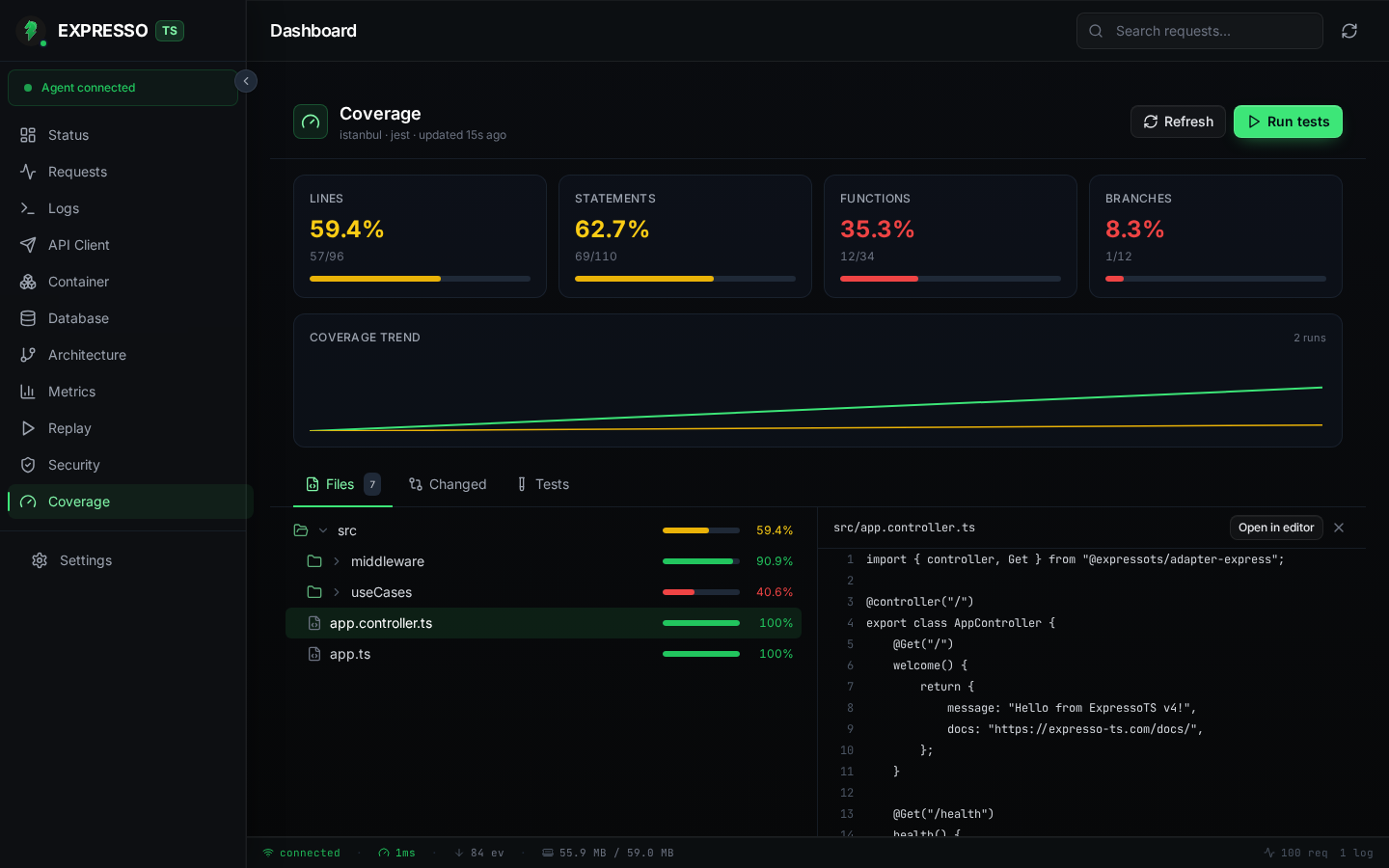Click the search magnifier icon
1389x868 pixels.
click(1096, 31)
